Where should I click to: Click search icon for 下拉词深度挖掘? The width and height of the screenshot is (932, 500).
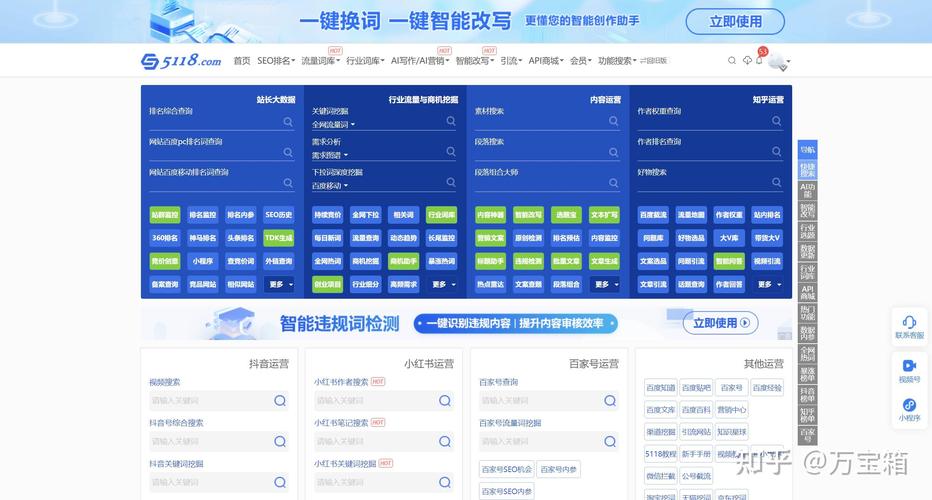(451, 182)
